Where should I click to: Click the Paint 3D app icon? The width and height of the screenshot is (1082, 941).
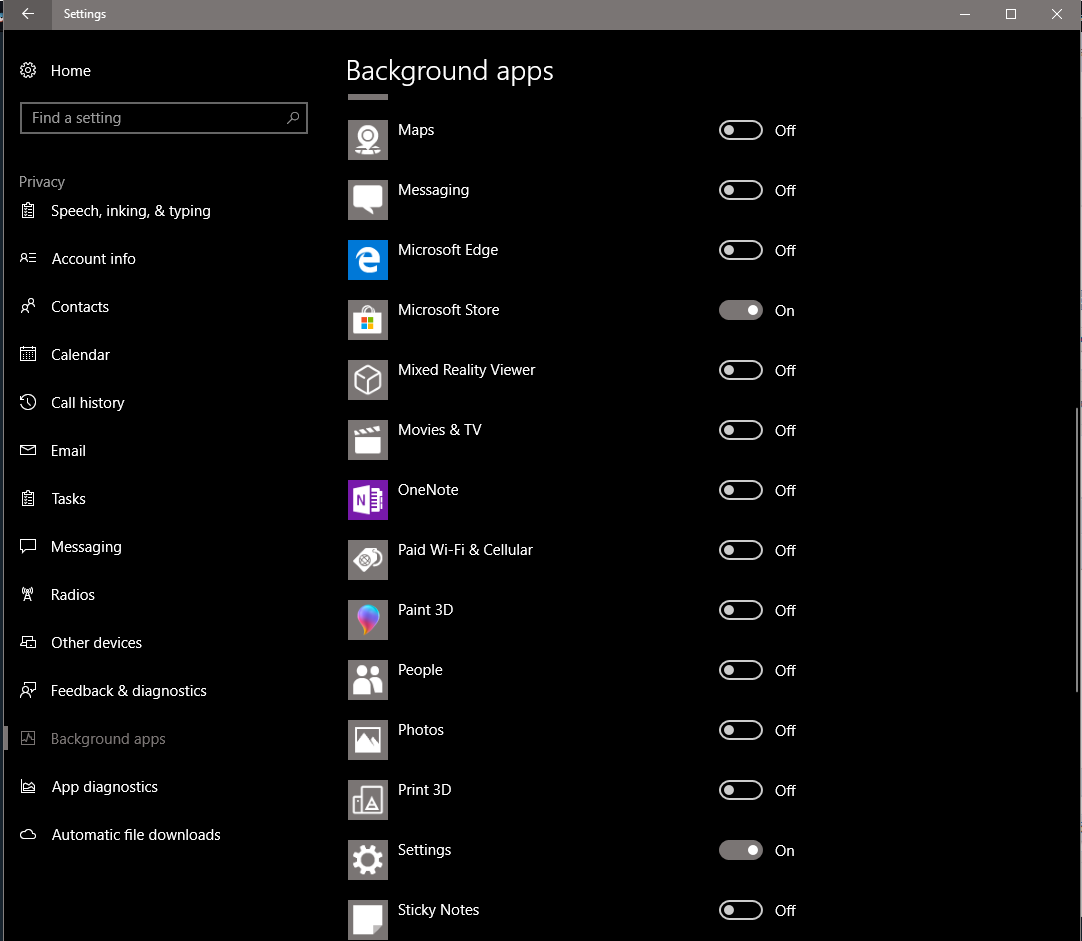click(x=368, y=620)
